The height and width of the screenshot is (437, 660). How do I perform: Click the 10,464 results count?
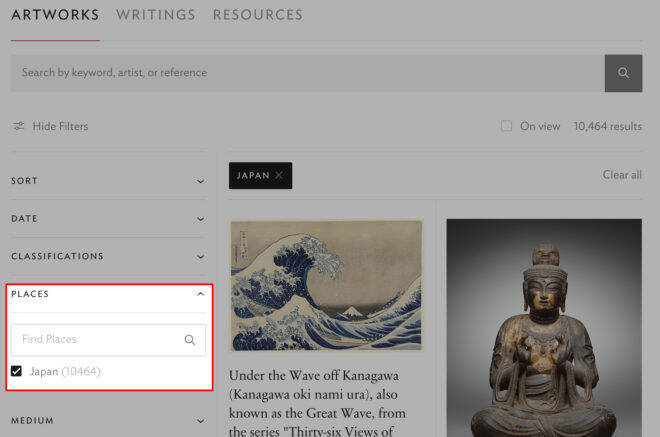[x=607, y=126]
